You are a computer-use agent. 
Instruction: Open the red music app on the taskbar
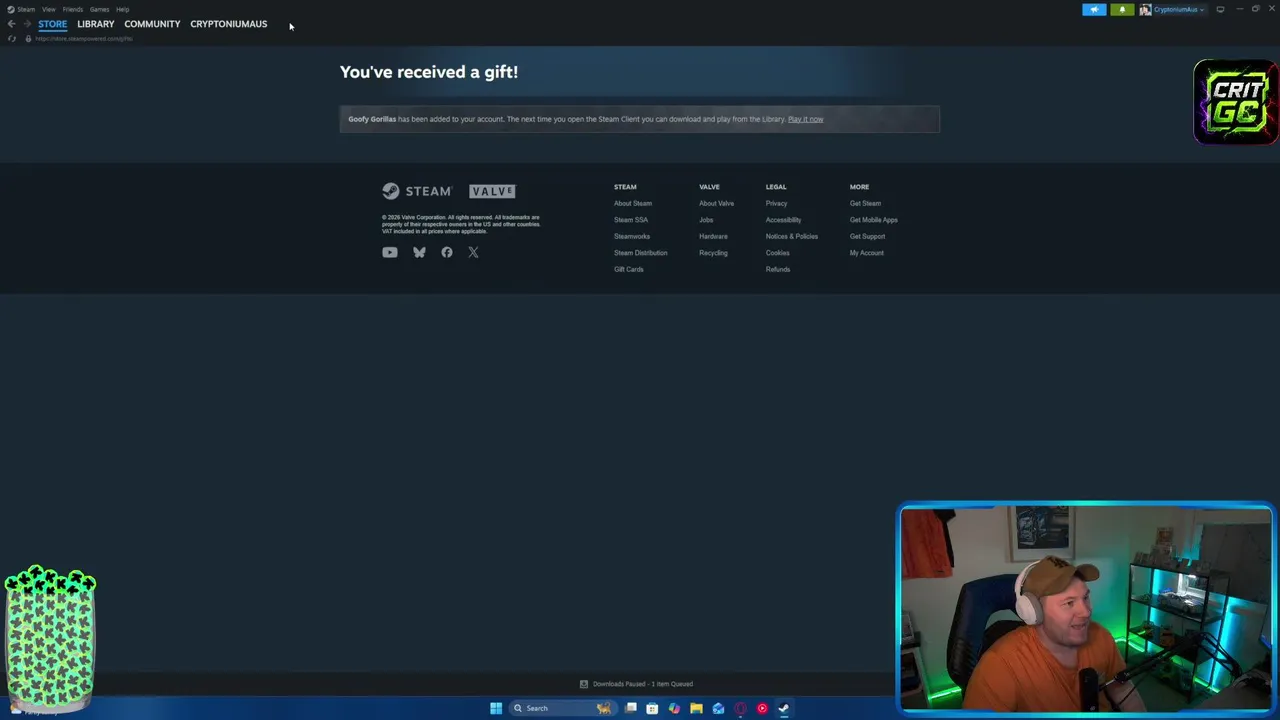pyautogui.click(x=762, y=708)
